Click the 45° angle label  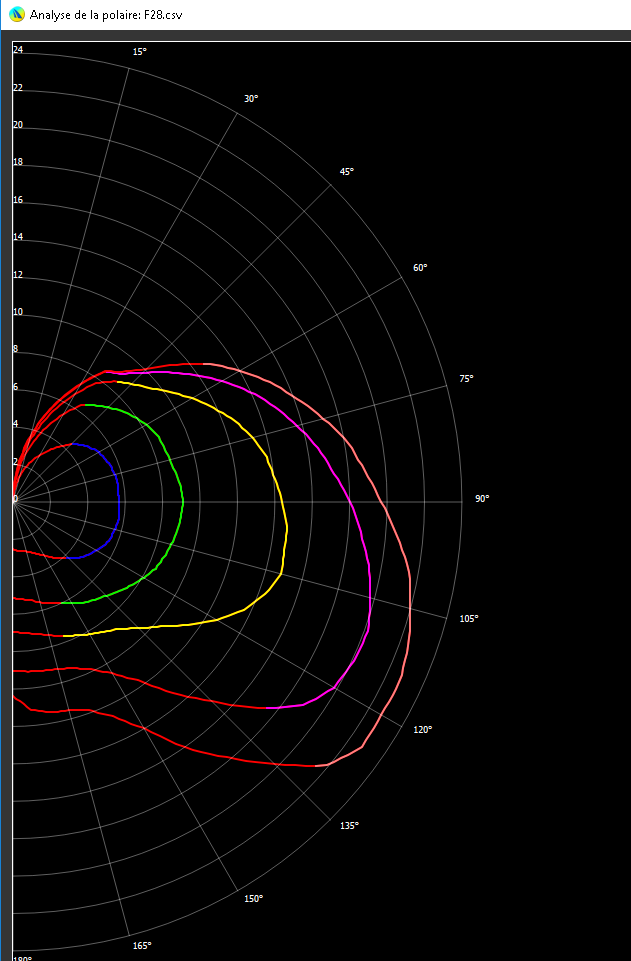click(x=347, y=172)
